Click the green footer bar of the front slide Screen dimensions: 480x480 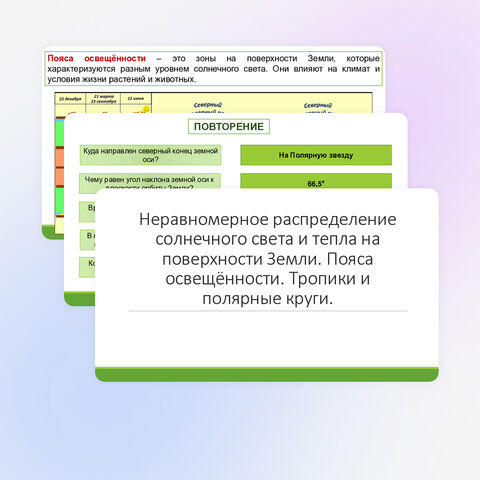[267, 374]
